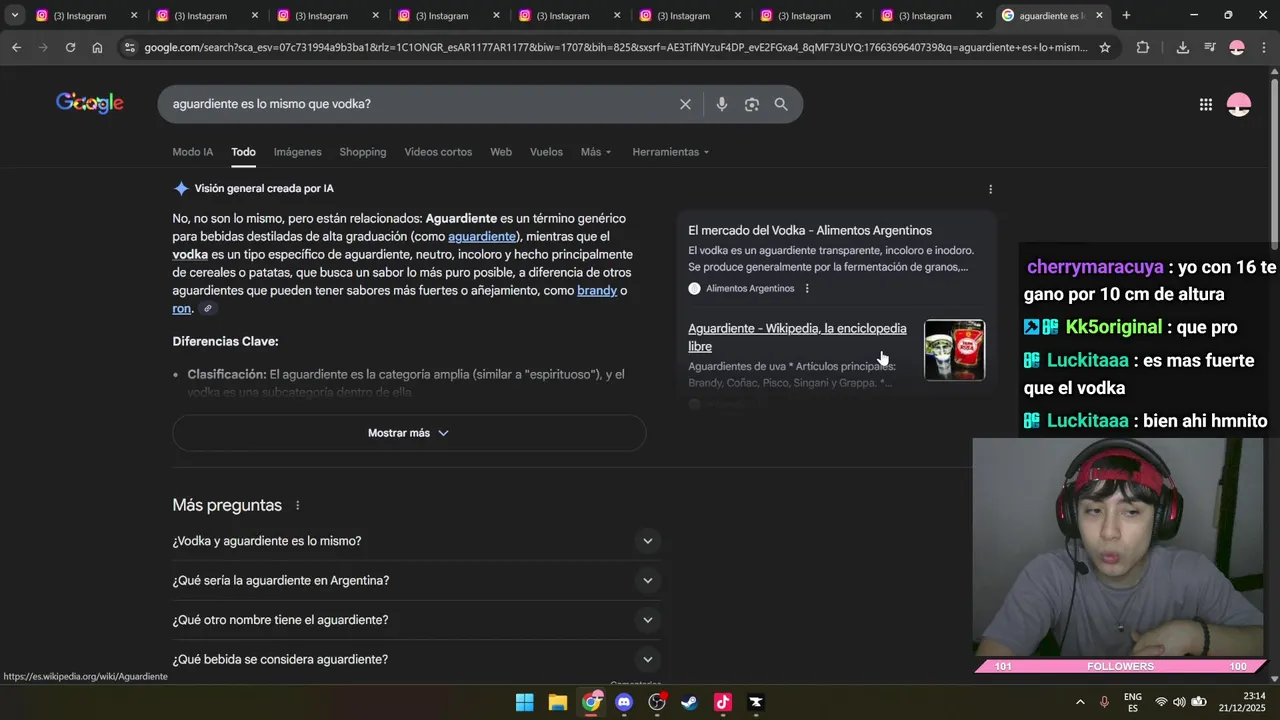This screenshot has width=1280, height=720.
Task: Select the Imágenes search tab
Action: (x=298, y=152)
